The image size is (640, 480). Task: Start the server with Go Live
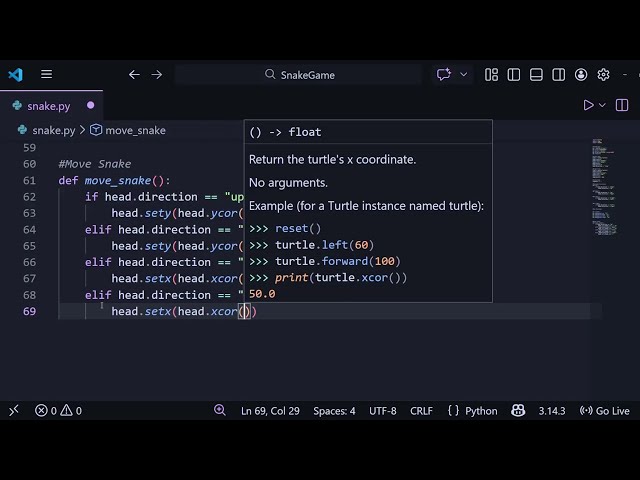(x=605, y=411)
